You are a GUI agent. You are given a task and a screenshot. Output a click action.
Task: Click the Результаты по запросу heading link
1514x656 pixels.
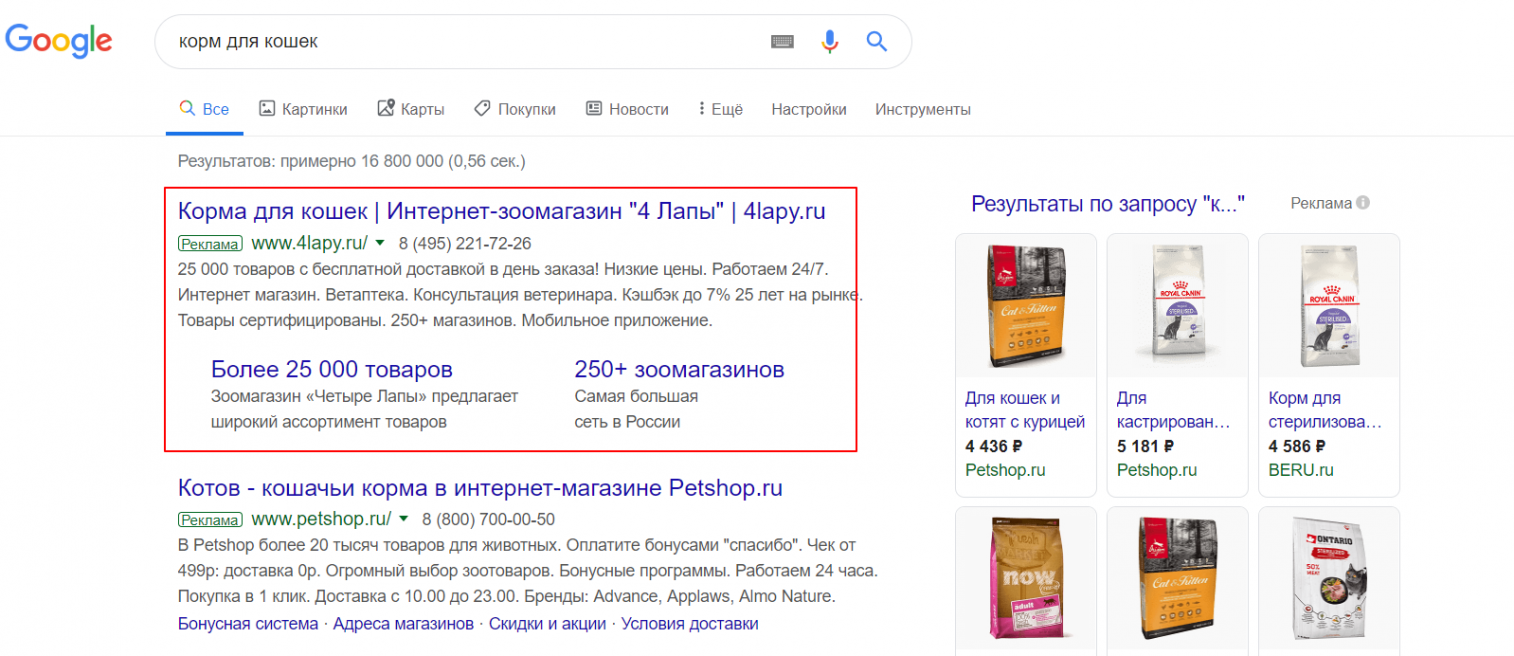click(1108, 205)
